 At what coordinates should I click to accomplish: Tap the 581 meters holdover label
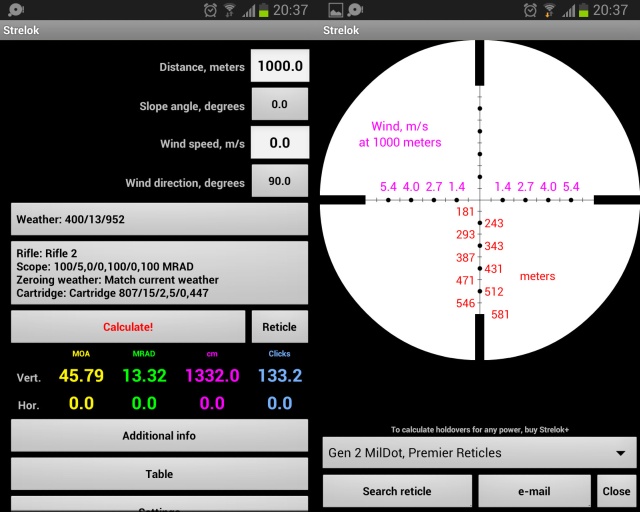pos(500,314)
